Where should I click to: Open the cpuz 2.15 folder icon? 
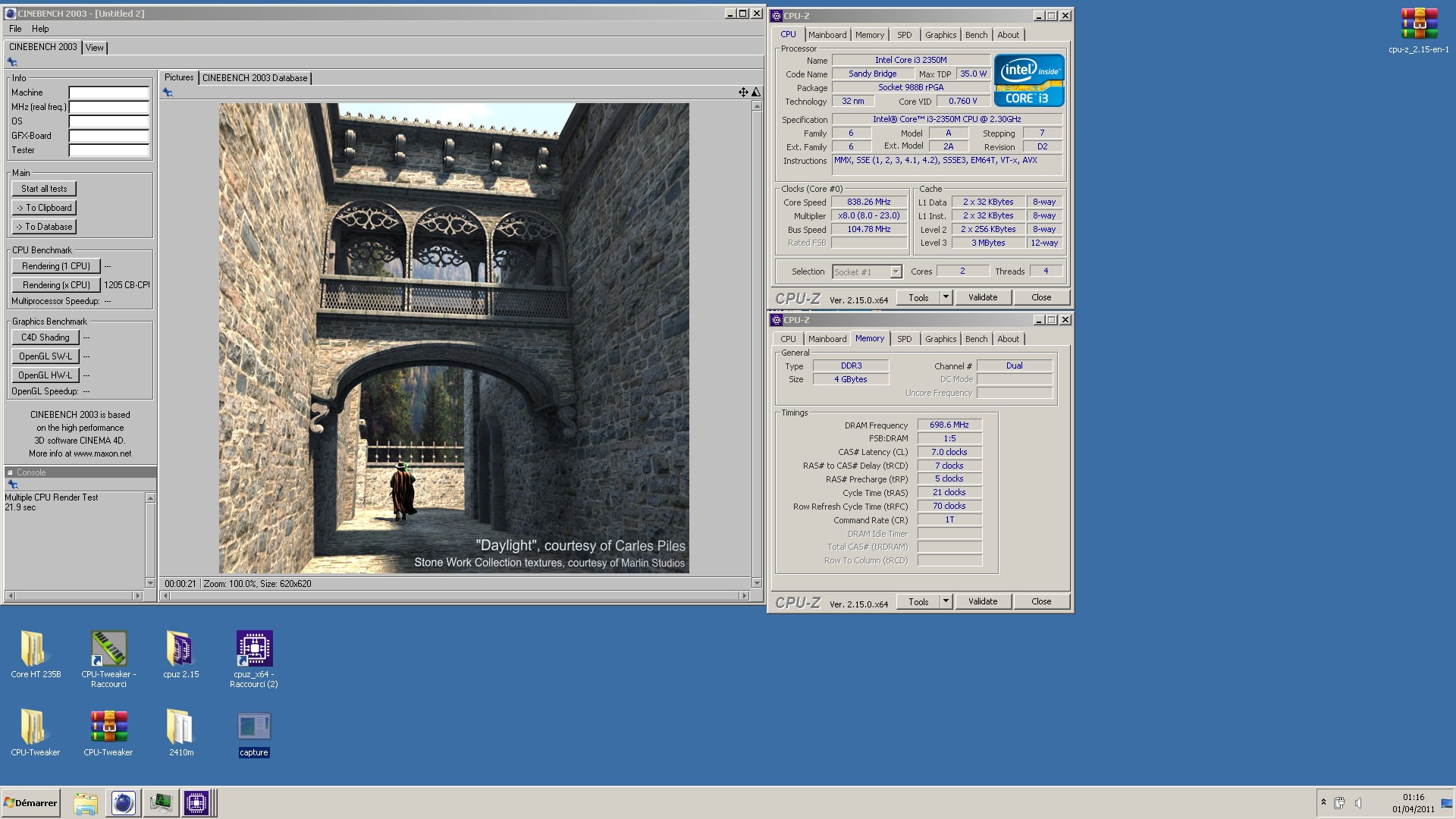point(180,651)
